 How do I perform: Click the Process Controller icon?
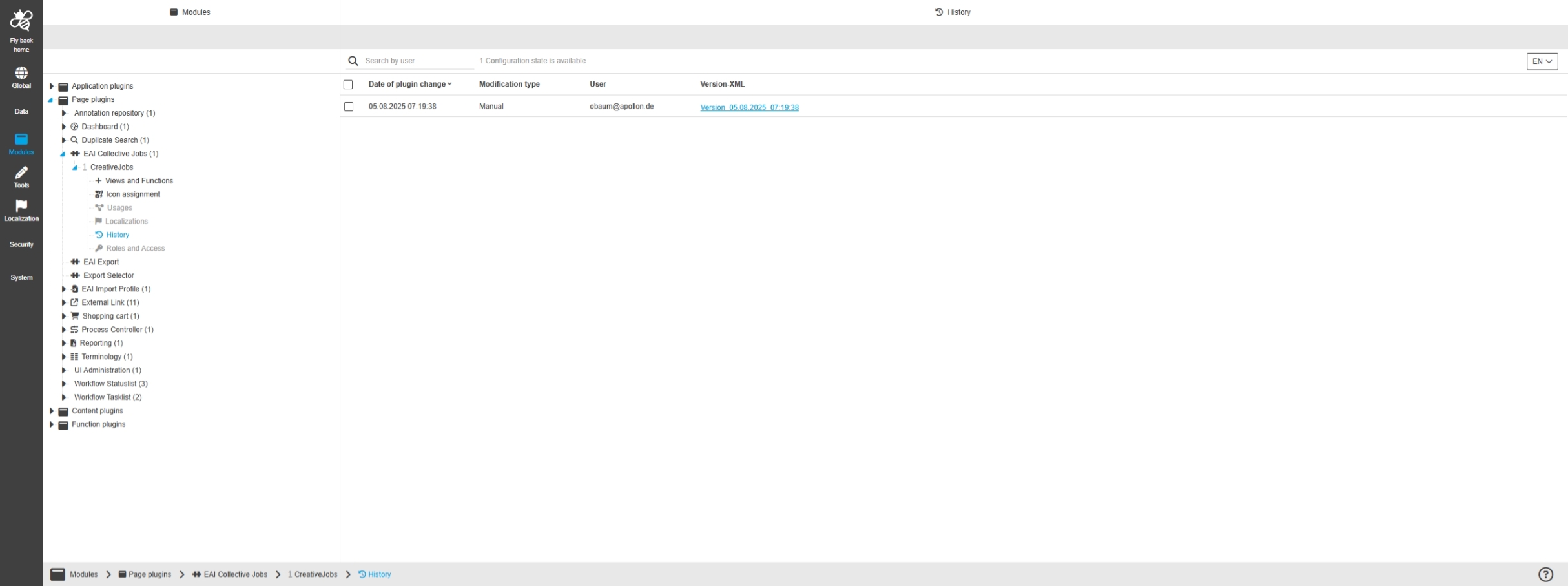[x=74, y=330]
